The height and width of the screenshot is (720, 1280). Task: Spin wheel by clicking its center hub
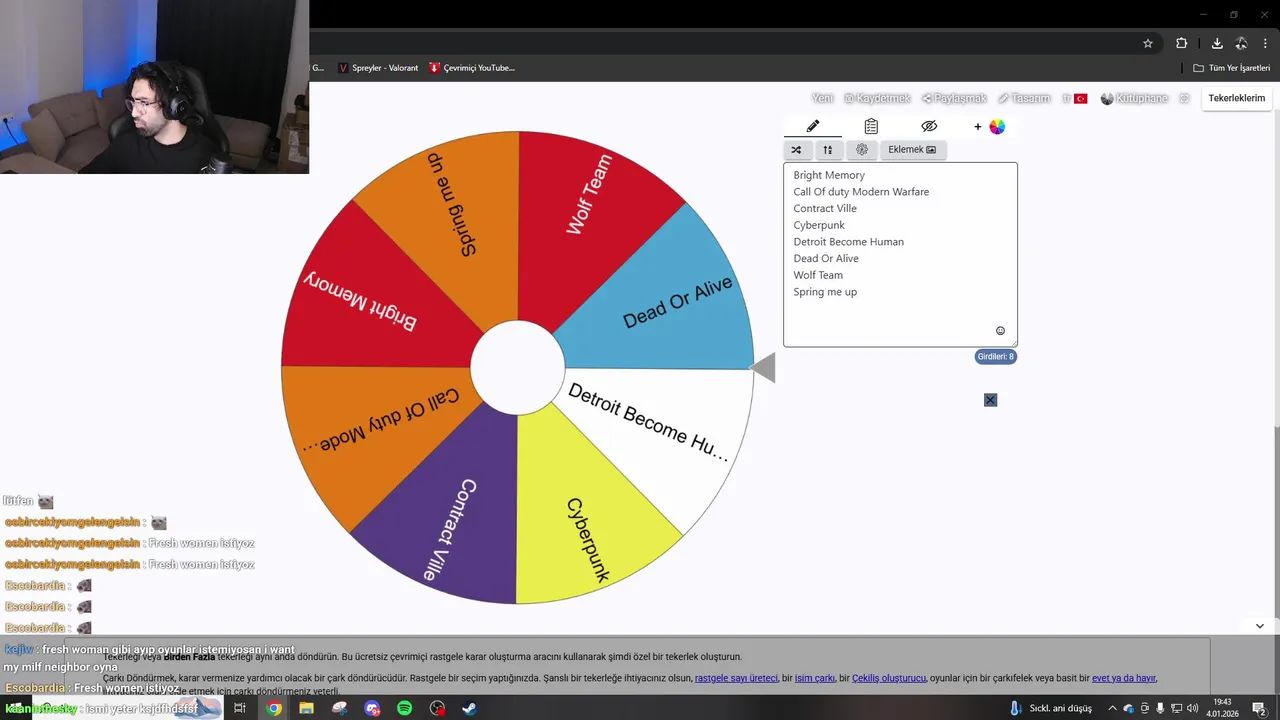point(517,367)
